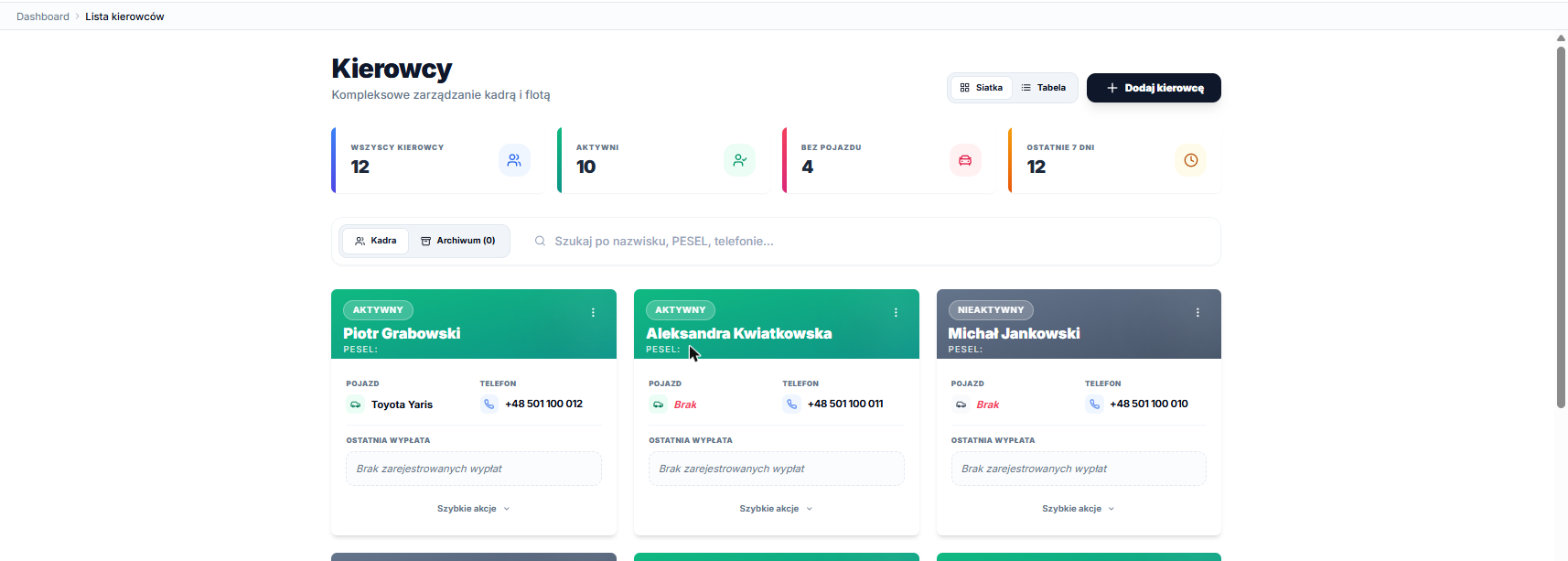Click name Michał Jankowski
Viewport: 1568px width, 561px height.
pos(1014,333)
